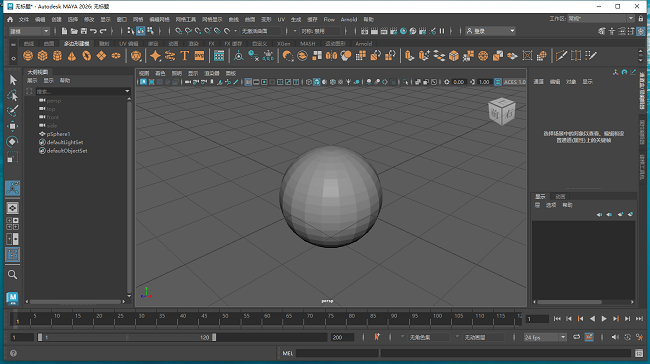Select the Scale tool in toolbox
Viewport: 650px width, 364px height.
[x=12, y=157]
